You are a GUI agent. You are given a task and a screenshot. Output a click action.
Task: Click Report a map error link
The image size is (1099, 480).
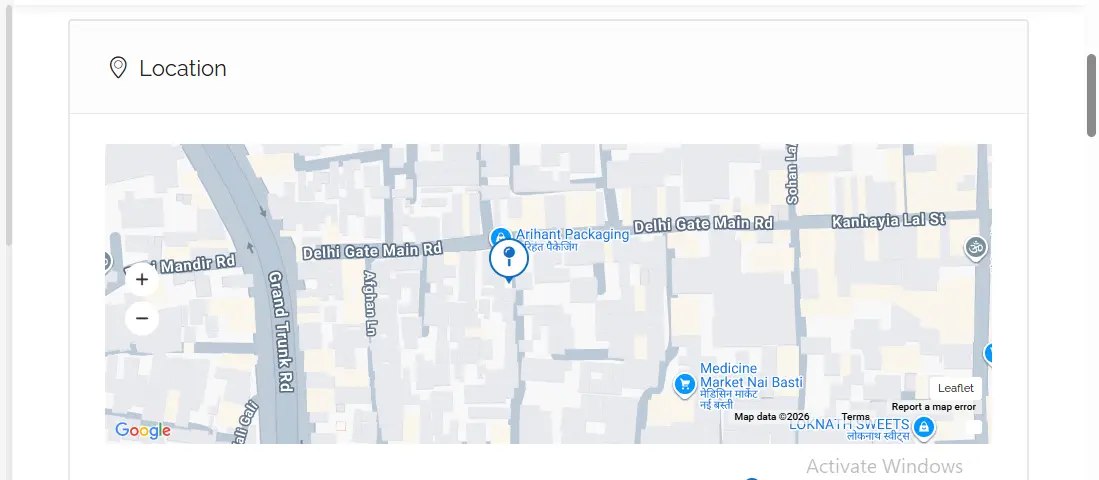933,407
